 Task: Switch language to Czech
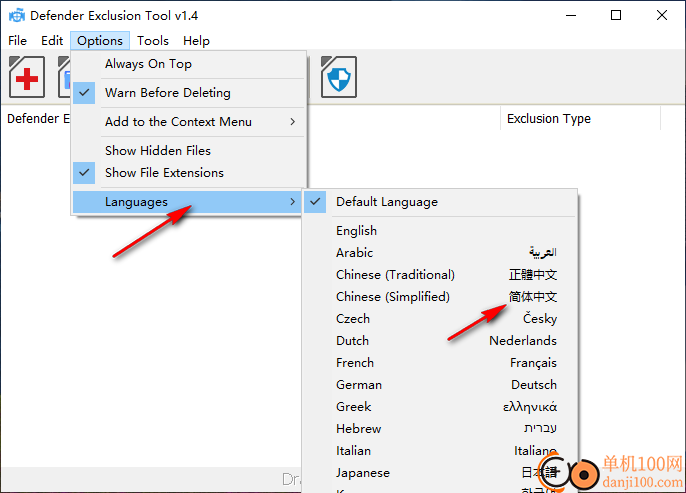pos(440,318)
